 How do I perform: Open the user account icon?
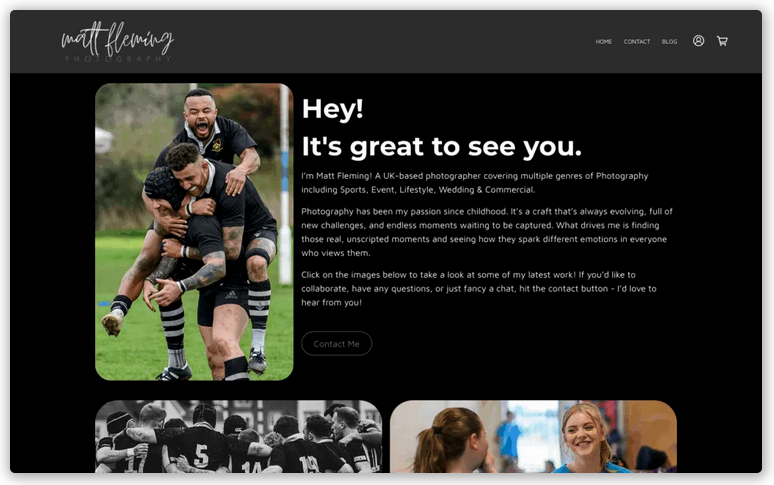coord(698,41)
